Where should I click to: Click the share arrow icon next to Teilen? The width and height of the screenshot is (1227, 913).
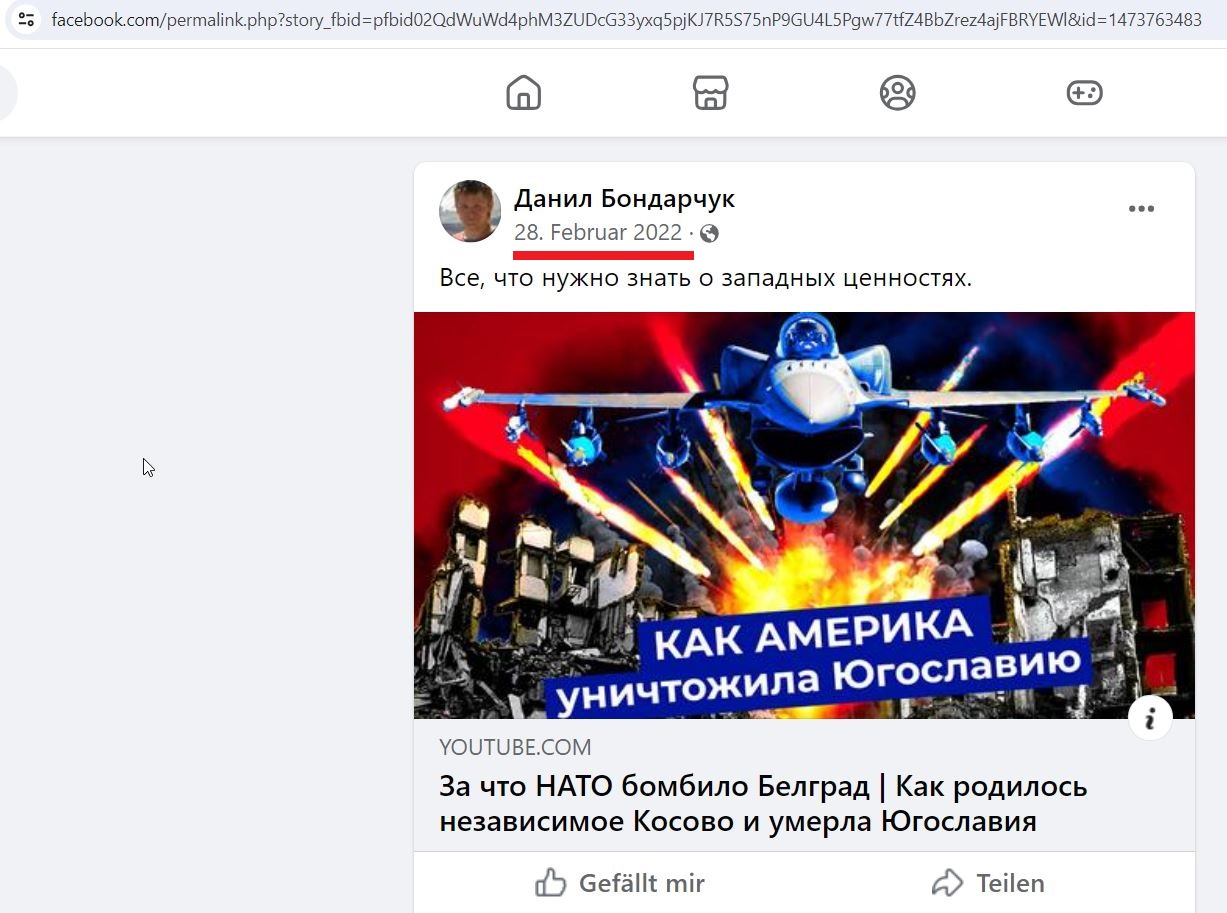tap(946, 883)
